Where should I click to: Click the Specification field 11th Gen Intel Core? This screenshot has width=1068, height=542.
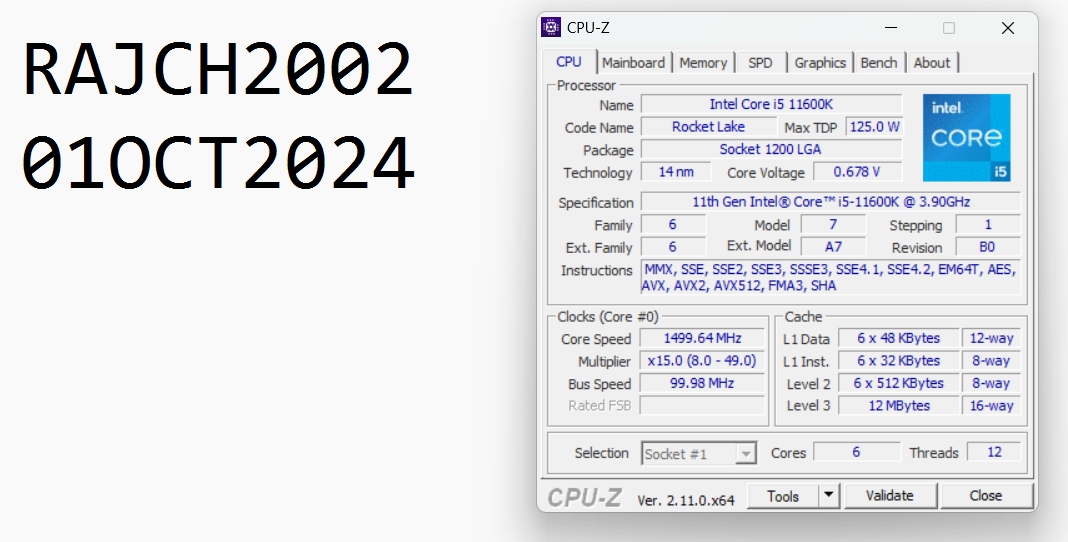click(831, 202)
